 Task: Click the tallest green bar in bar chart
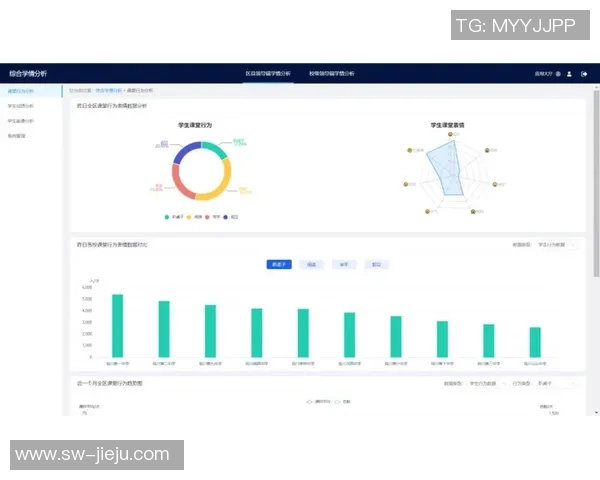coord(117,325)
